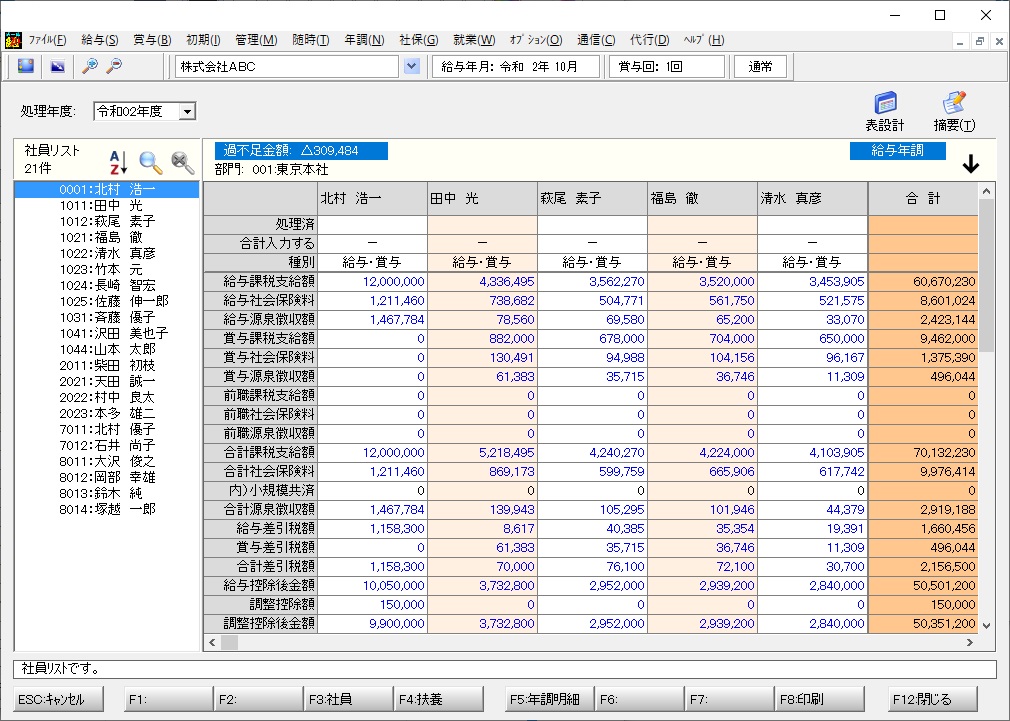The height and width of the screenshot is (721, 1010).
Task: Click the 通常 button in toolbar
Action: [x=761, y=66]
